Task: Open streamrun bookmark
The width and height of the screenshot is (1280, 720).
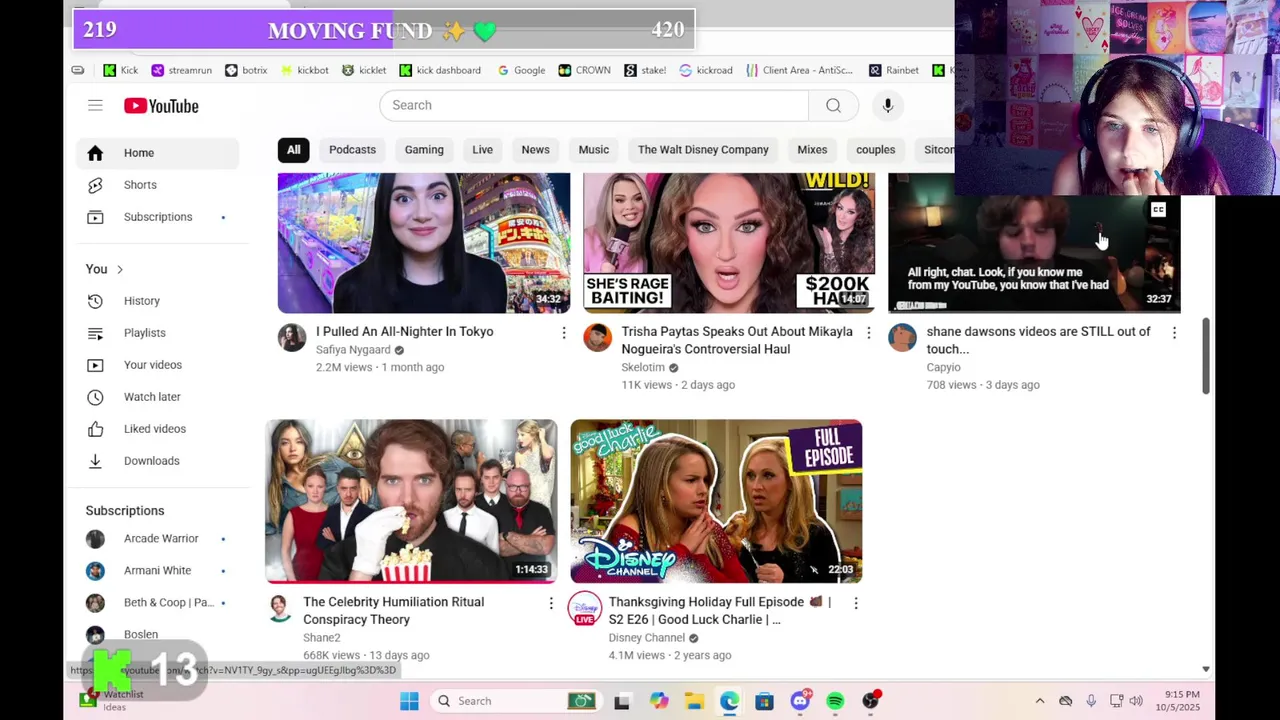Action: tap(181, 70)
